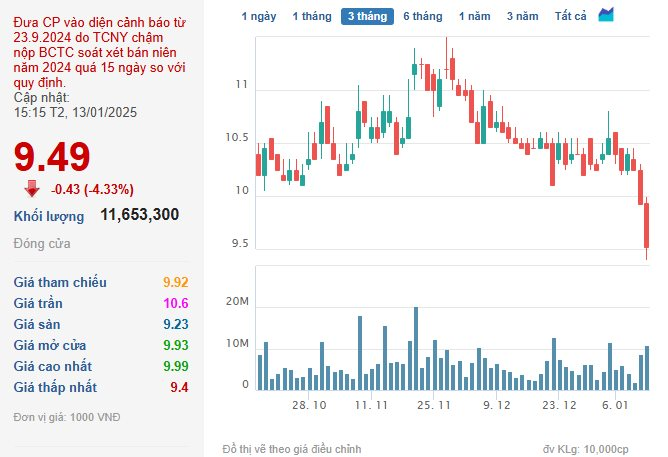Switch chart to '1 ngày' range
The height and width of the screenshot is (457, 668).
[259, 16]
